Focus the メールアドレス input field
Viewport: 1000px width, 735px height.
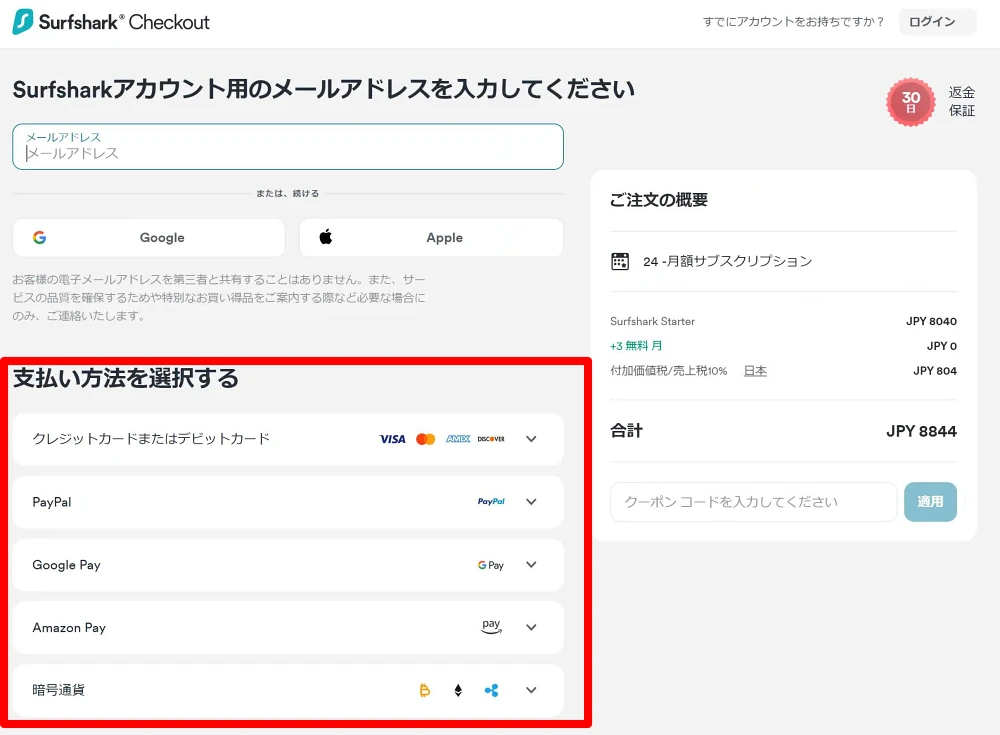pos(288,147)
